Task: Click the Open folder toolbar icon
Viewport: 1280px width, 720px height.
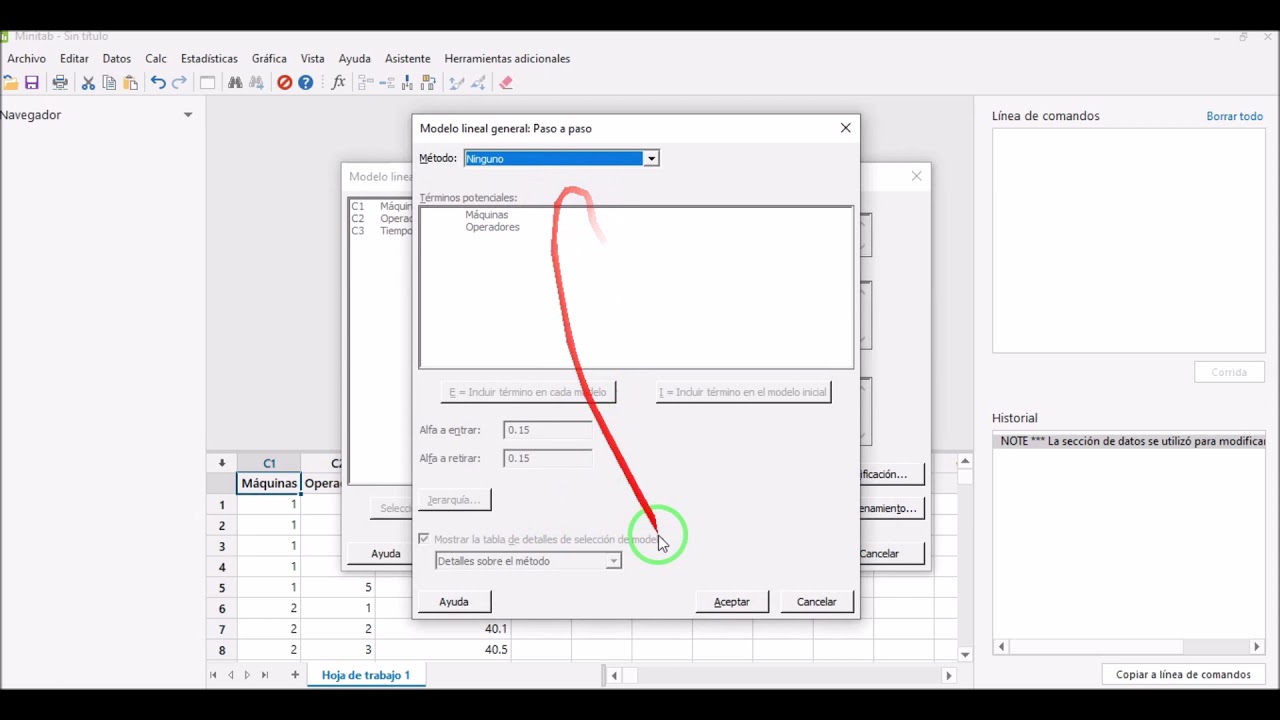Action: (10, 83)
